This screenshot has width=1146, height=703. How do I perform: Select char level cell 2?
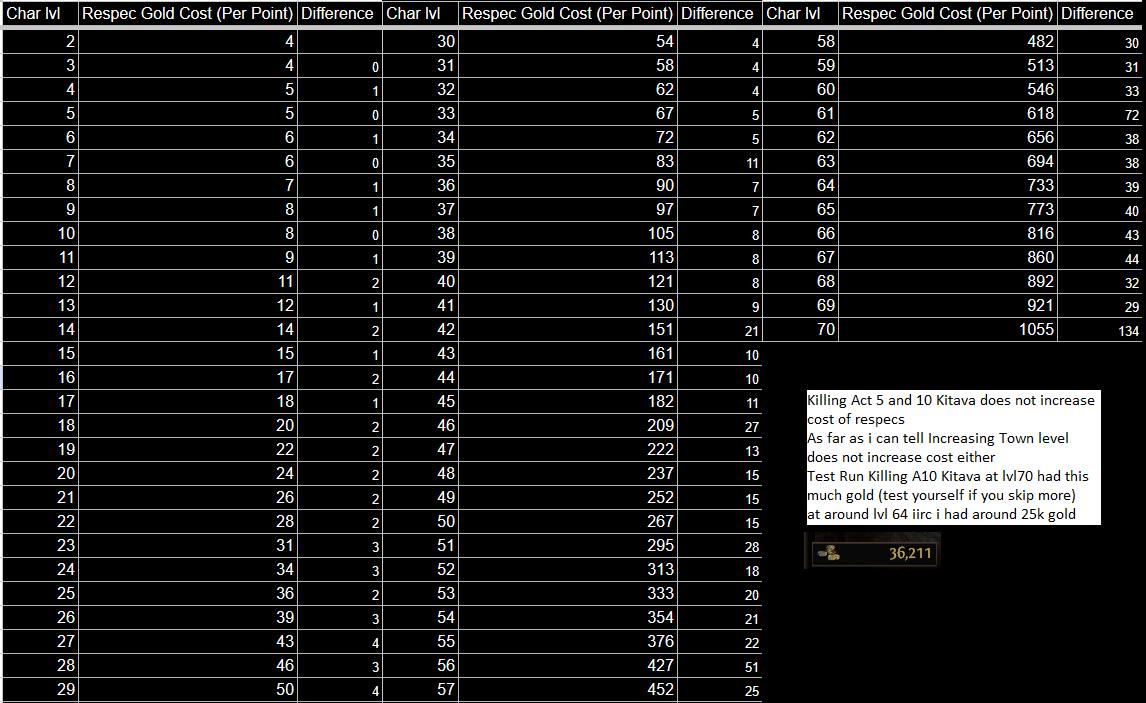40,42
